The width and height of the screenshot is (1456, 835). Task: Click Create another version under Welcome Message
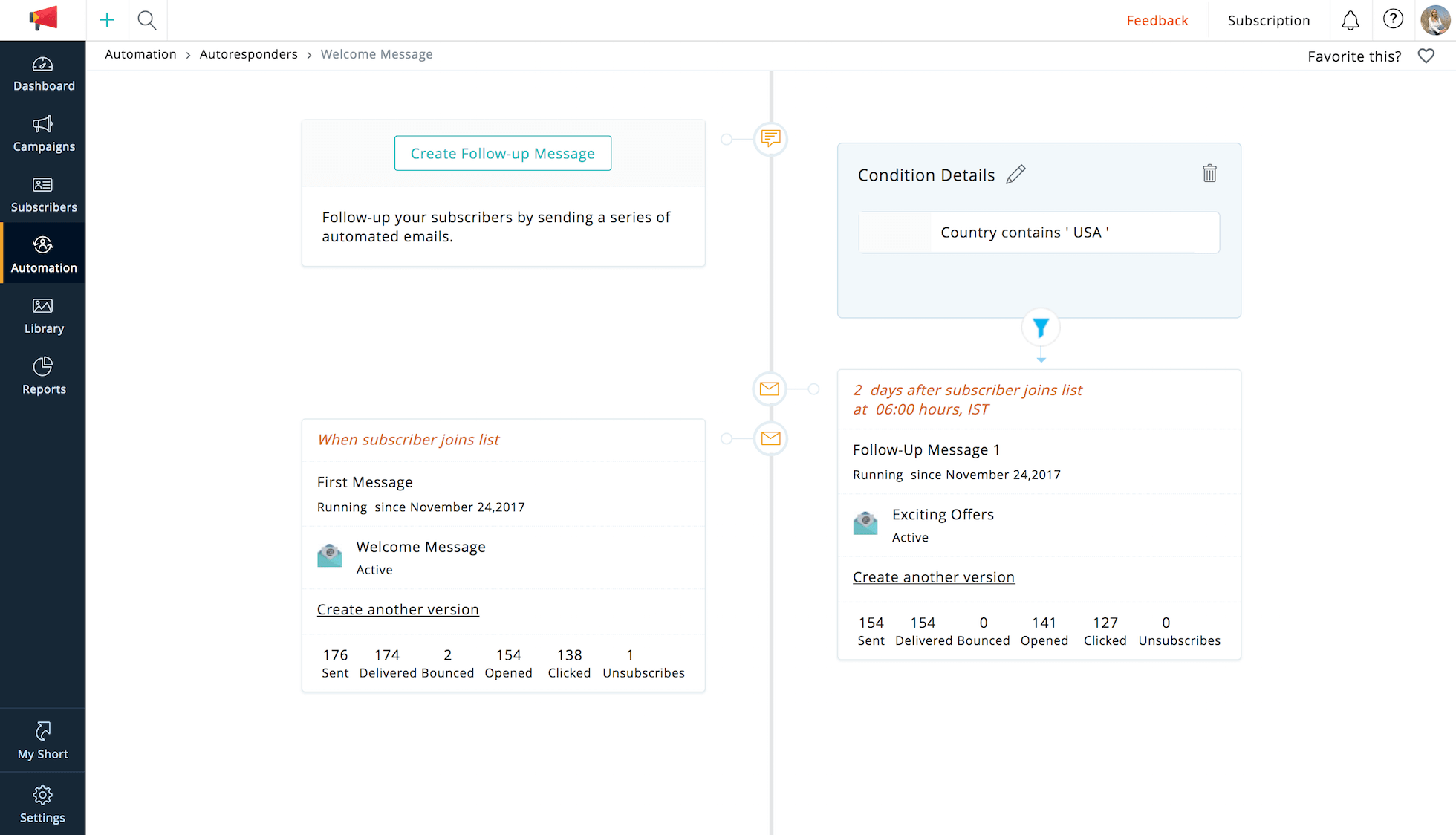pos(397,609)
